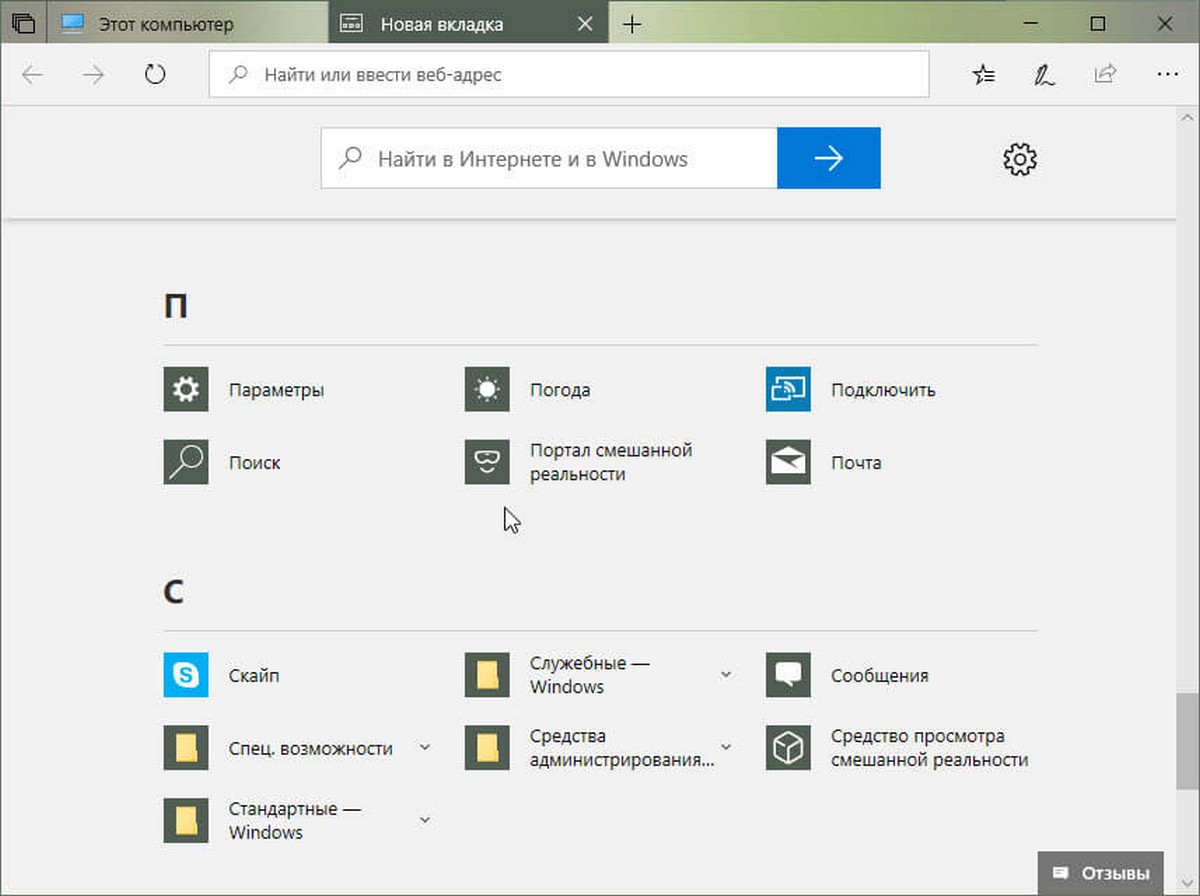
Task: Click the Скайп label
Action: click(x=254, y=676)
